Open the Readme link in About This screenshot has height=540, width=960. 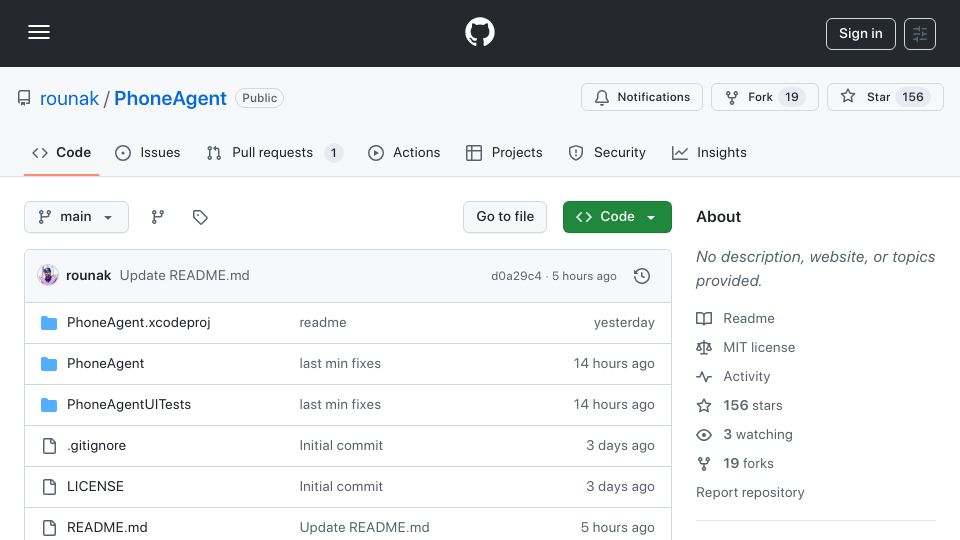tap(749, 318)
